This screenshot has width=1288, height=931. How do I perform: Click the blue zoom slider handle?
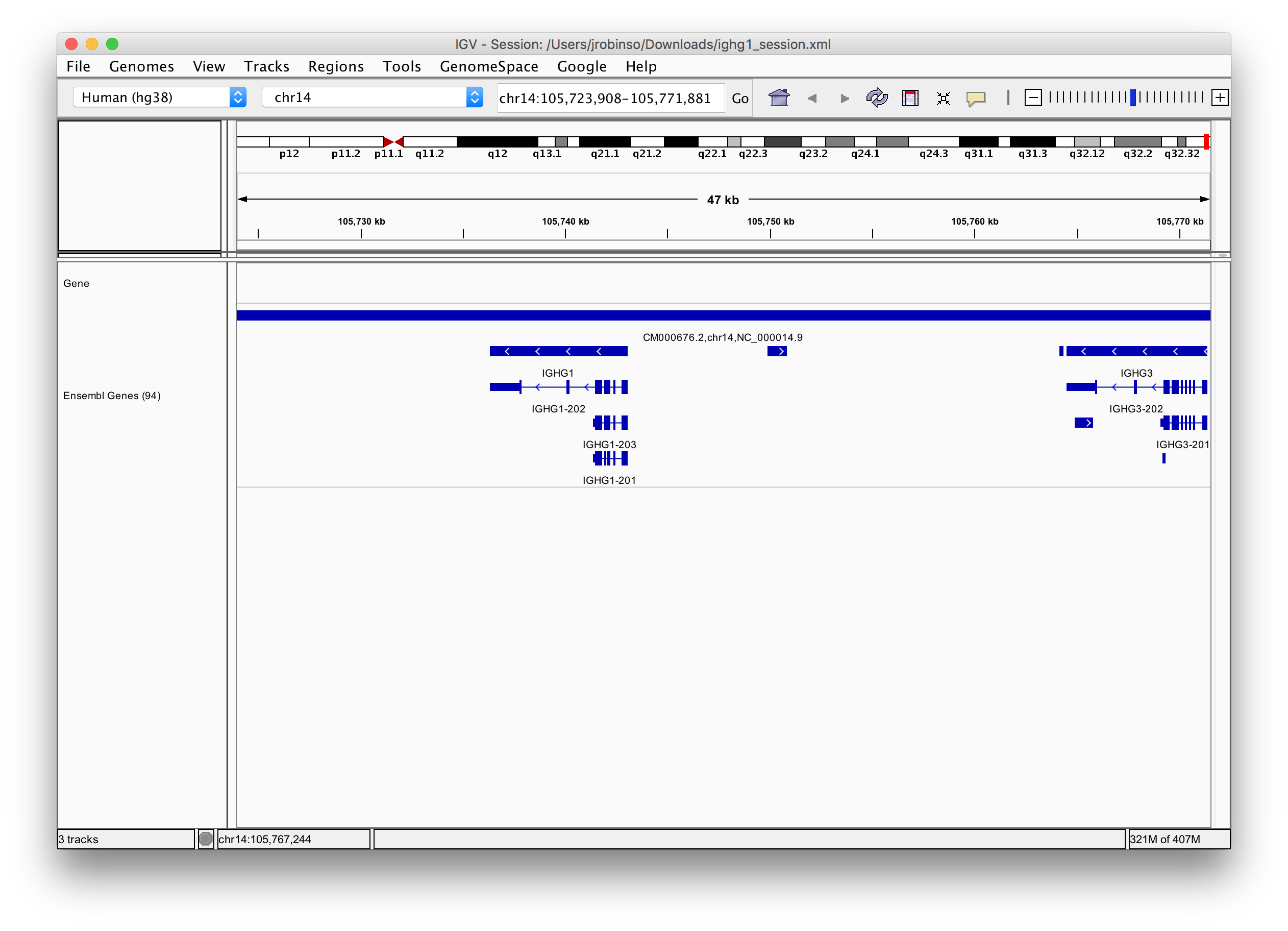point(1132,97)
